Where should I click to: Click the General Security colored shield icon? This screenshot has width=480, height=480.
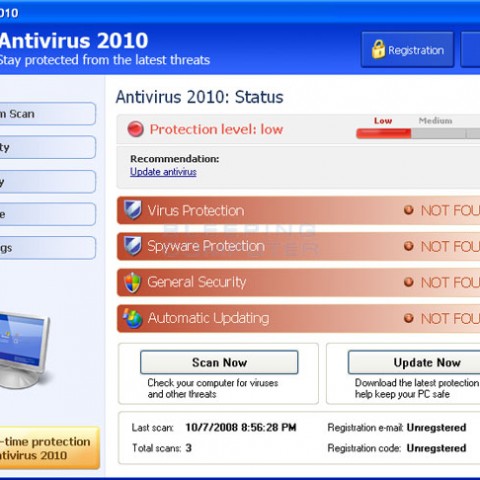133,282
